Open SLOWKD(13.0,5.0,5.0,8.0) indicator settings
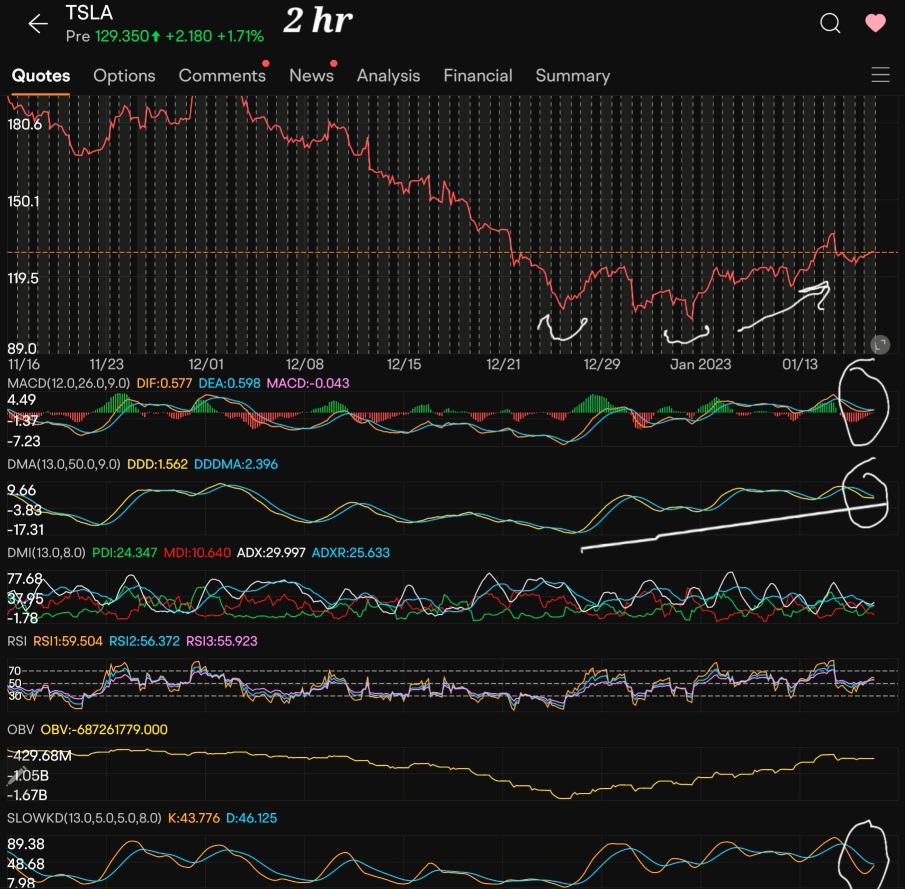 (x=84, y=818)
